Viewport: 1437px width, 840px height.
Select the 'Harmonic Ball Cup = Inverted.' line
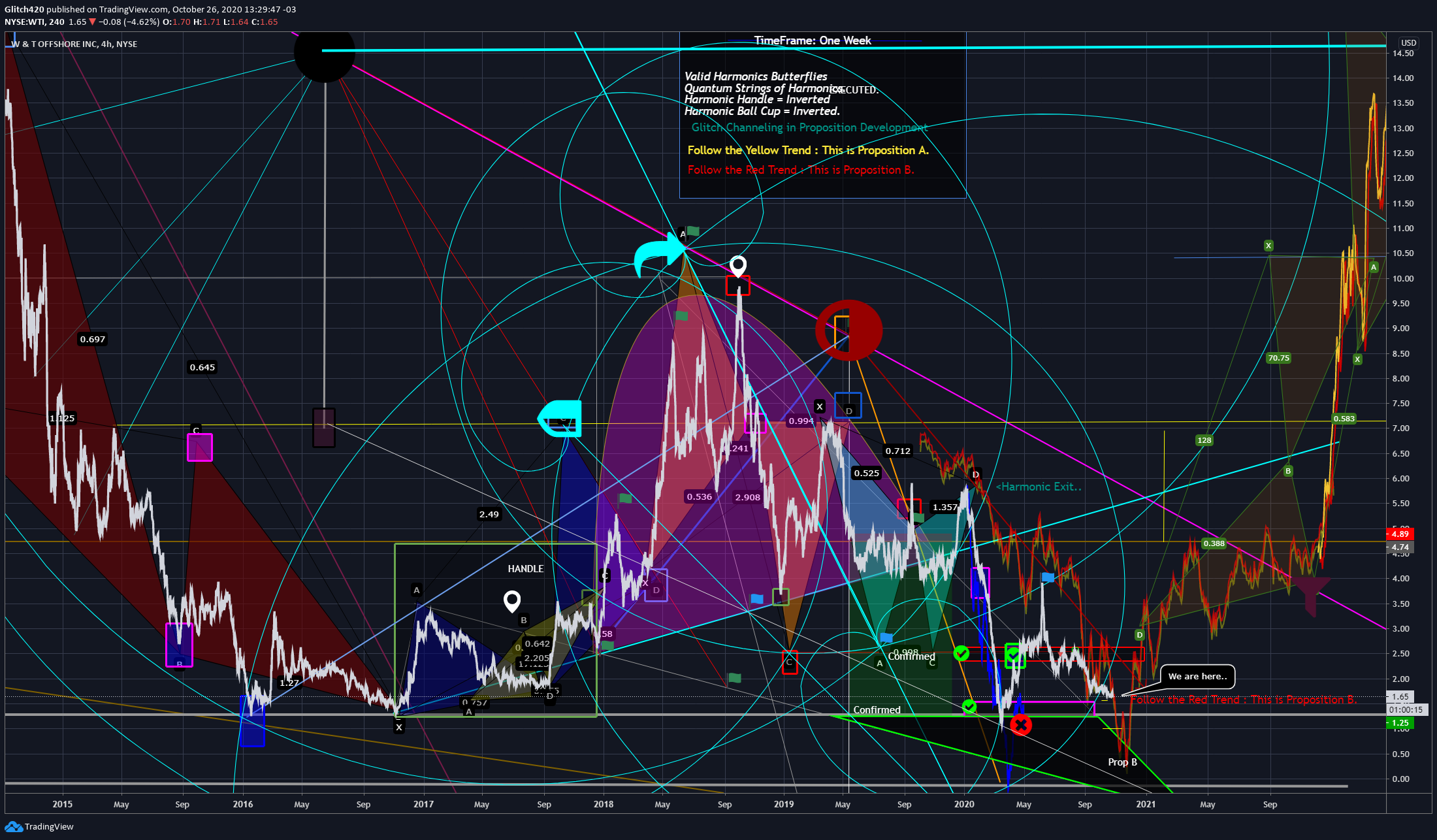[762, 111]
